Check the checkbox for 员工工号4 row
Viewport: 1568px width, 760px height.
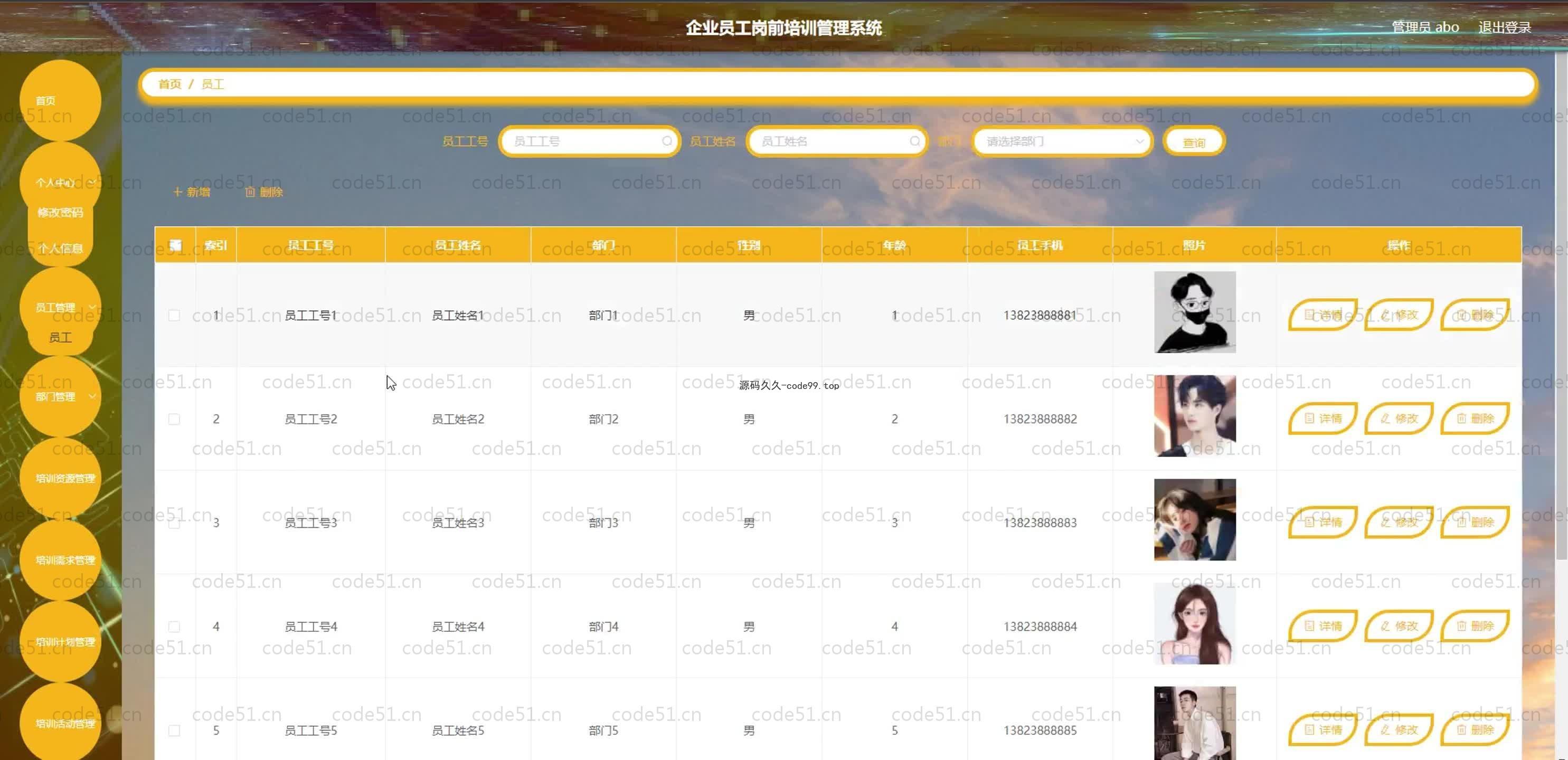tap(174, 627)
